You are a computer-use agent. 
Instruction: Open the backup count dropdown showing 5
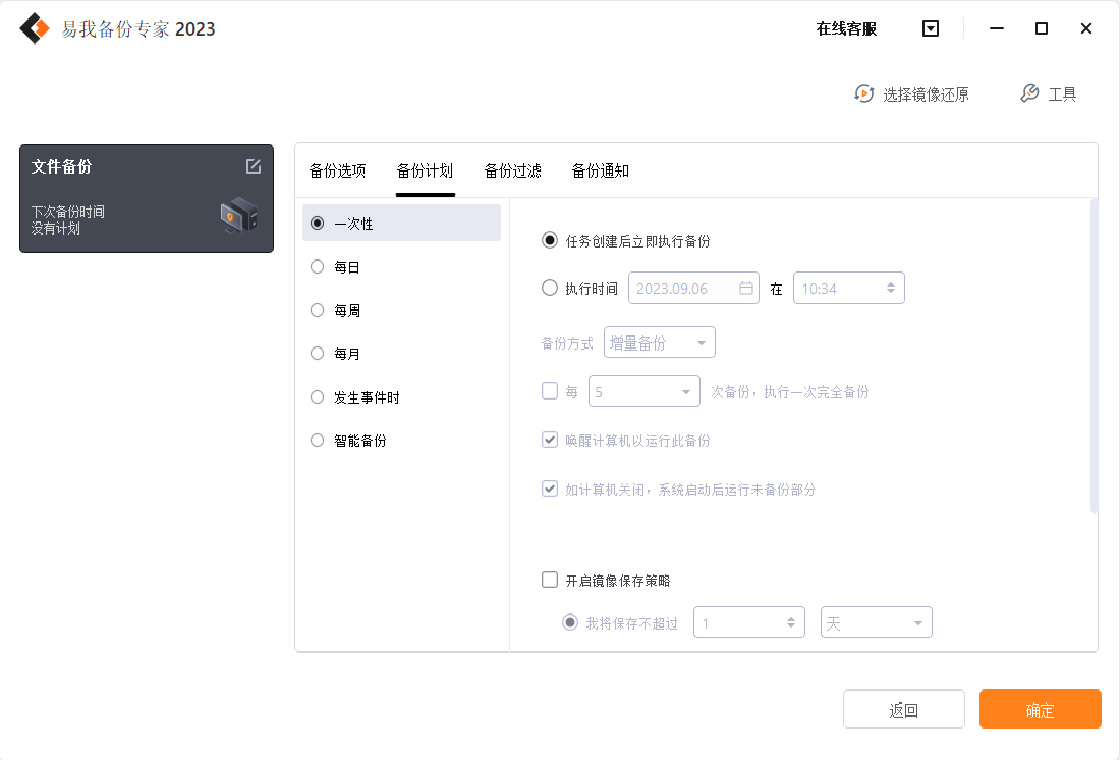click(644, 391)
